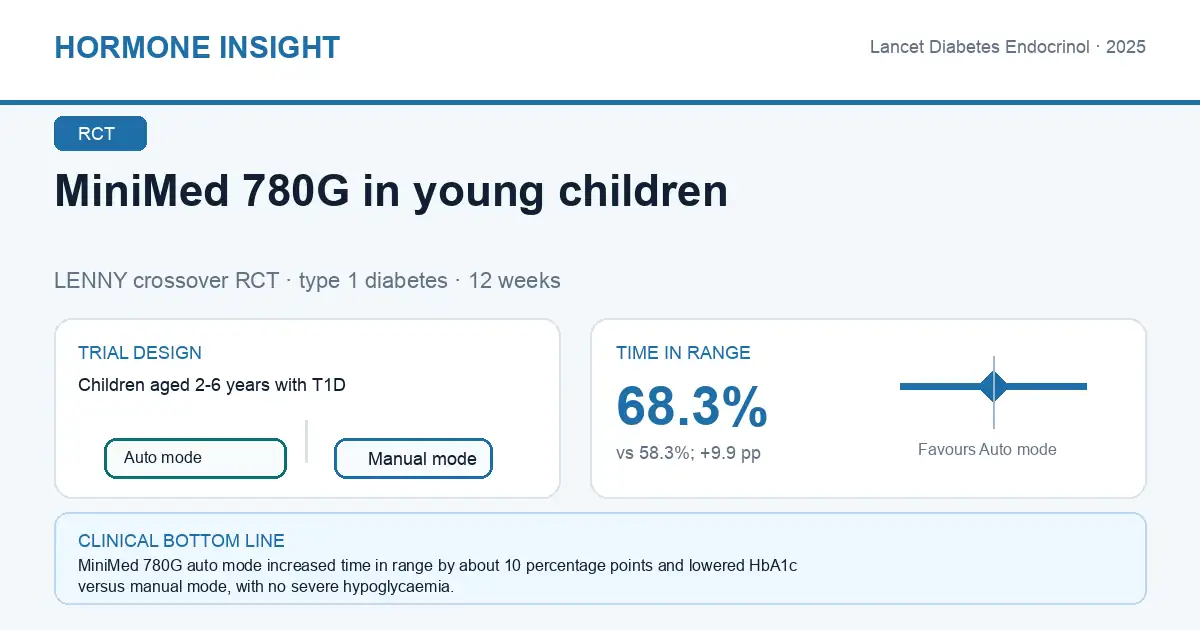
Task: Click the CLINICAL BOTTOM LINE heading
Action: click(181, 541)
